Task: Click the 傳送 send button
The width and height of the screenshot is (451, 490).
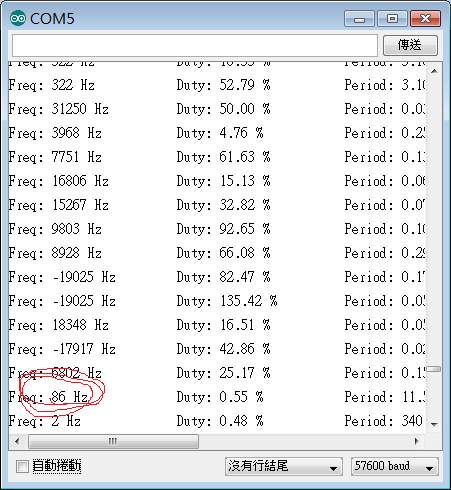Action: tap(410, 45)
